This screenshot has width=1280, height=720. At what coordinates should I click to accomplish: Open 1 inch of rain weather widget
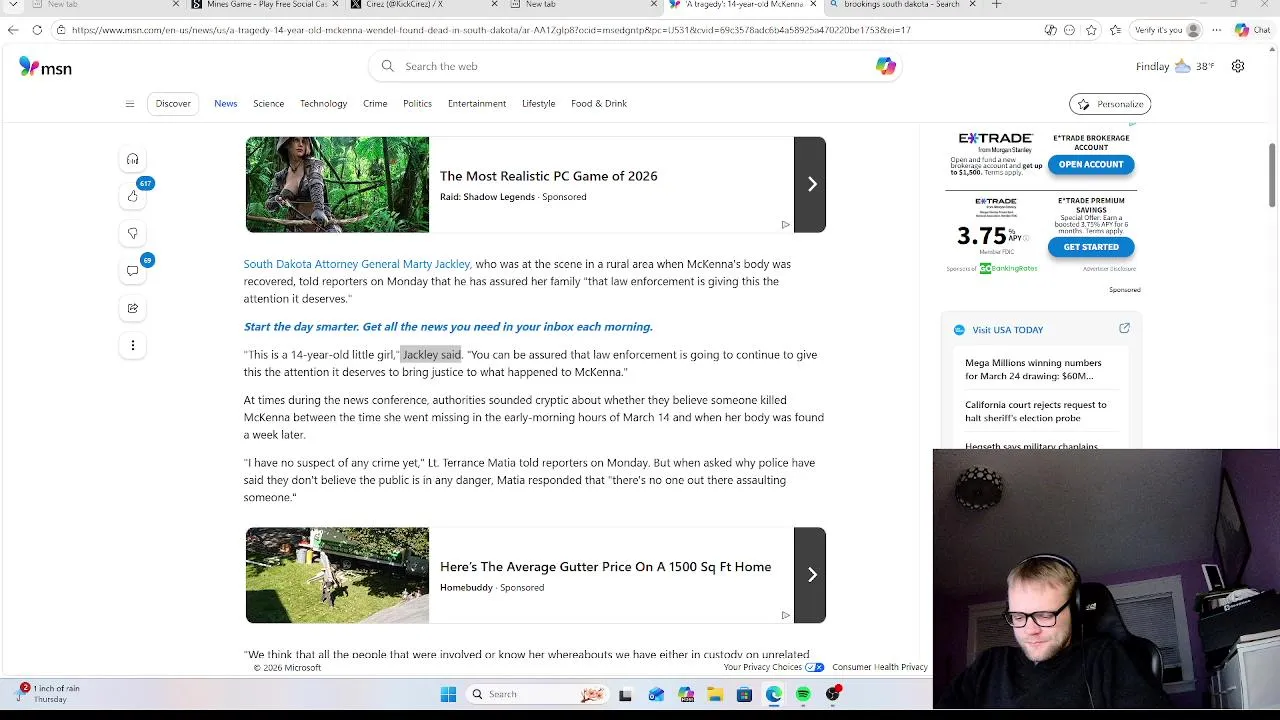48,693
